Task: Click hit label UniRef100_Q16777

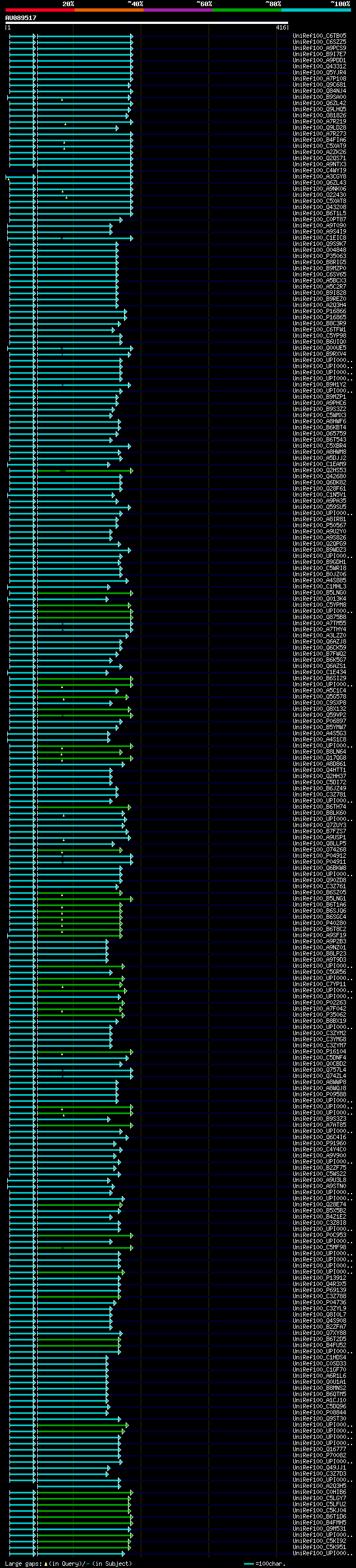Action: pyautogui.click(x=319, y=1450)
